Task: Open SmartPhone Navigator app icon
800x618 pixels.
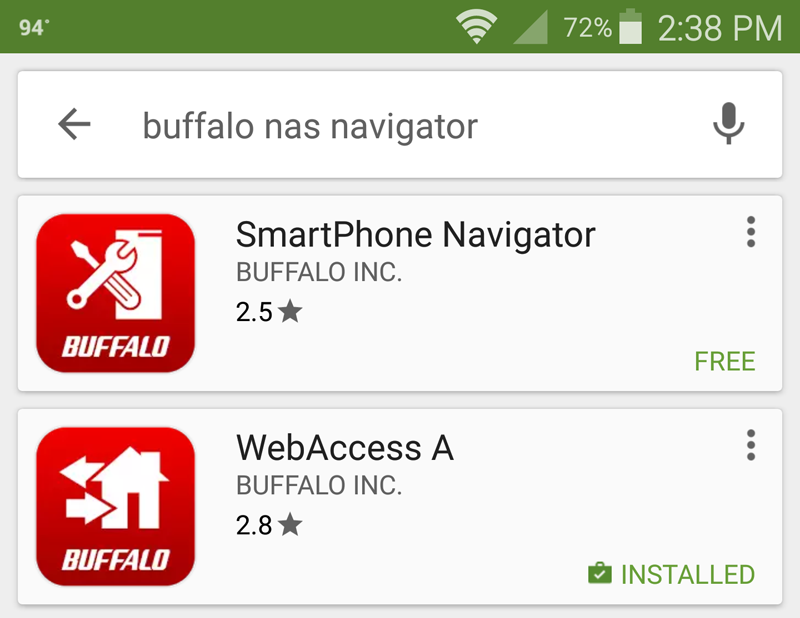Action: tap(115, 293)
